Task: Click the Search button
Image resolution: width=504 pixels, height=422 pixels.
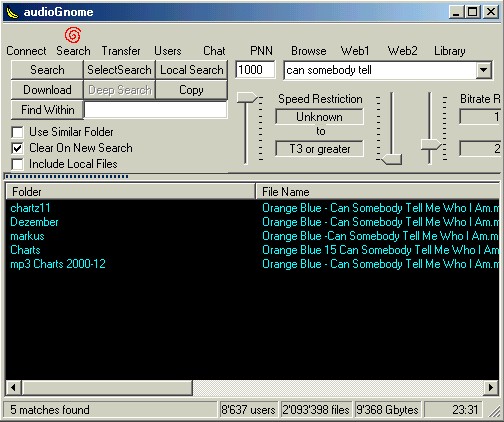Action: point(47,70)
